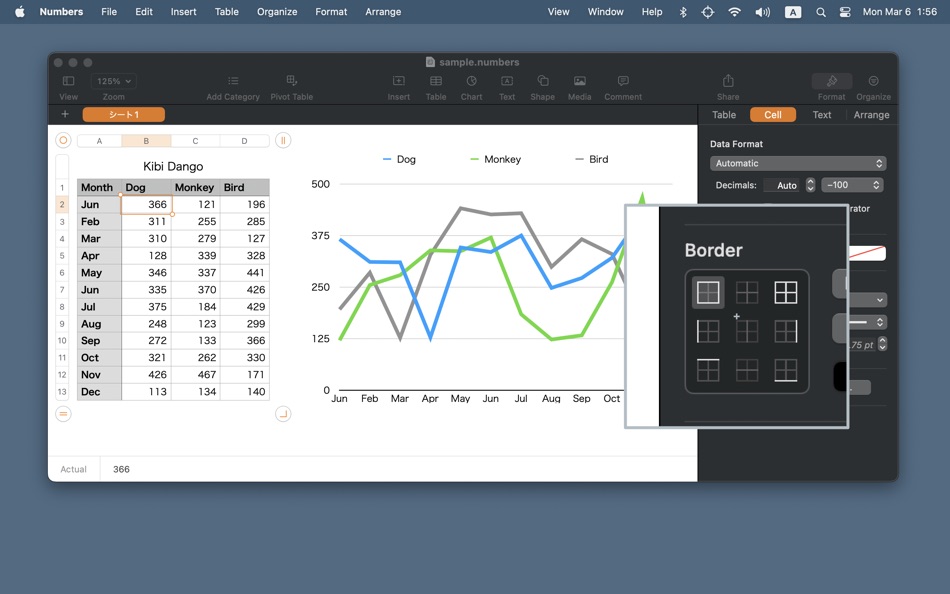Click the Bird legend entry in chart
Image resolution: width=950 pixels, height=594 pixels.
(591, 159)
